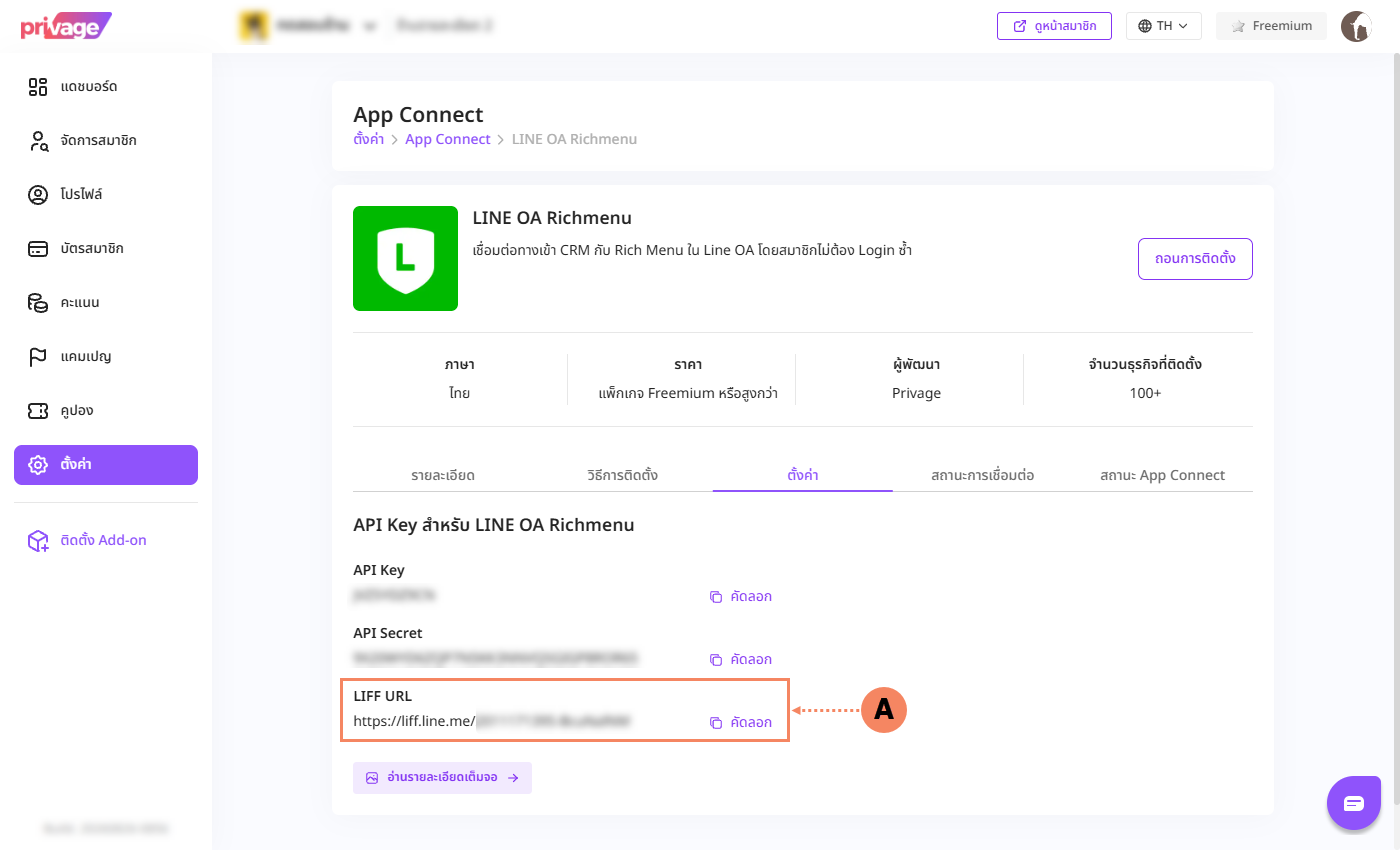Open the coupon (คูปอง) ticket icon
1400x850 pixels.
tap(38, 411)
